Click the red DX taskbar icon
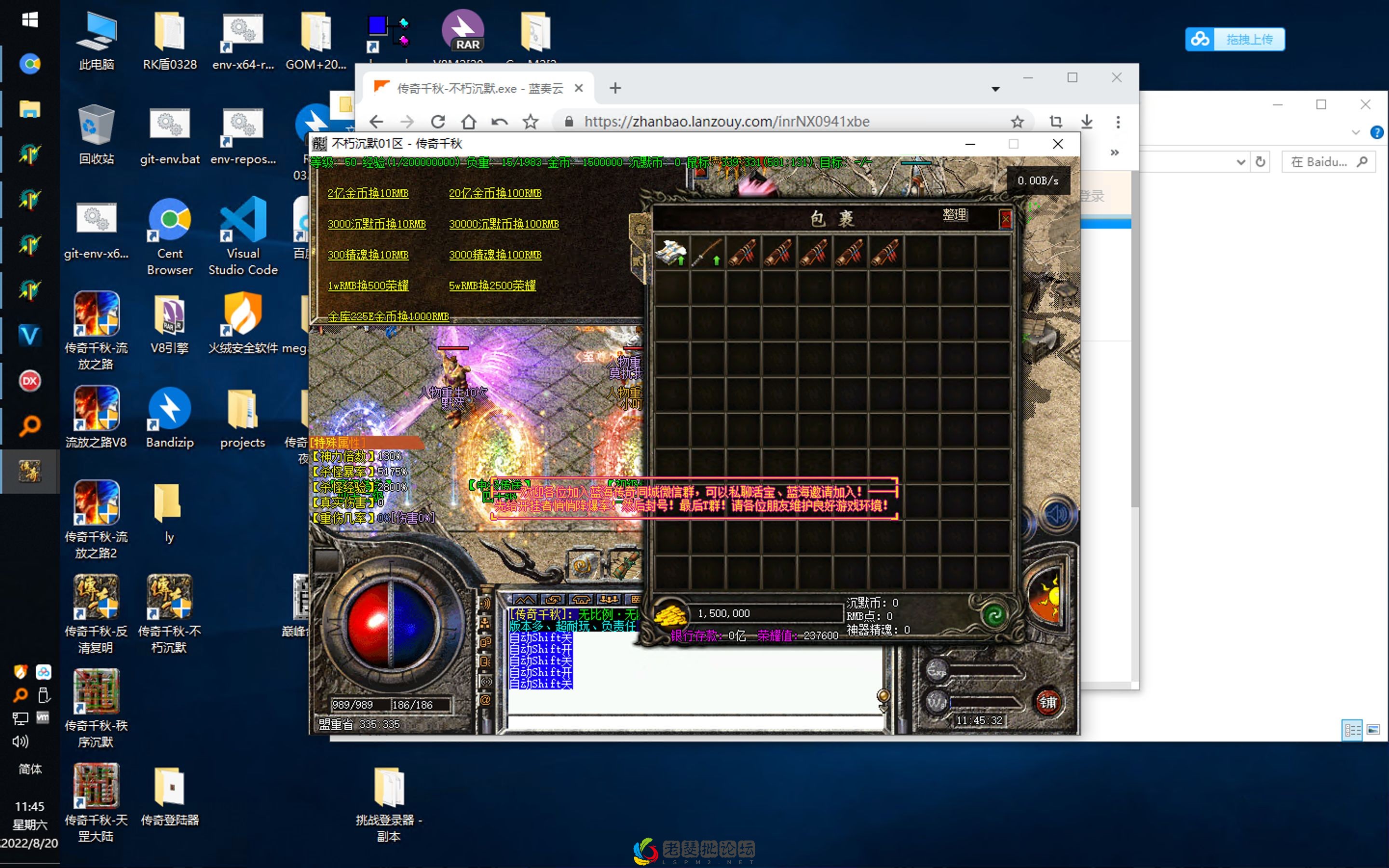Viewport: 1389px width, 868px height. tap(30, 380)
